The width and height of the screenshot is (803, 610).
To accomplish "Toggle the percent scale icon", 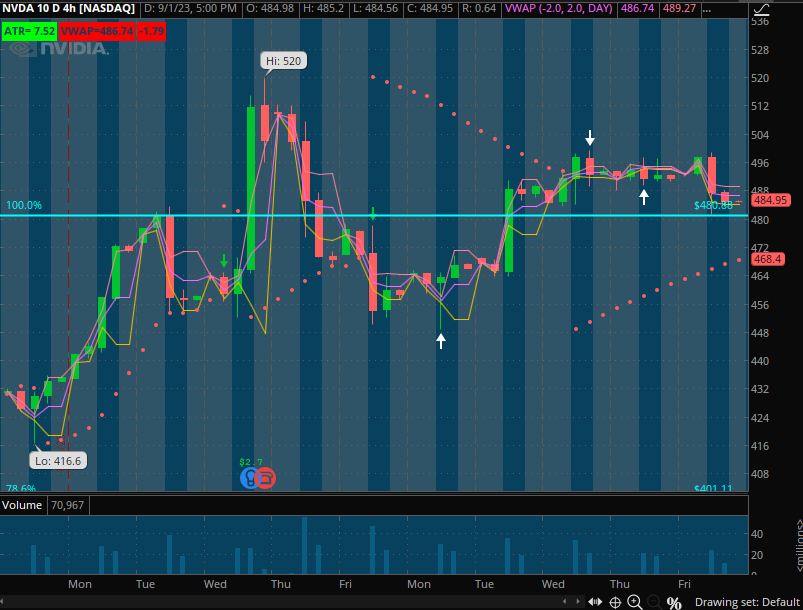I will 674,603.
